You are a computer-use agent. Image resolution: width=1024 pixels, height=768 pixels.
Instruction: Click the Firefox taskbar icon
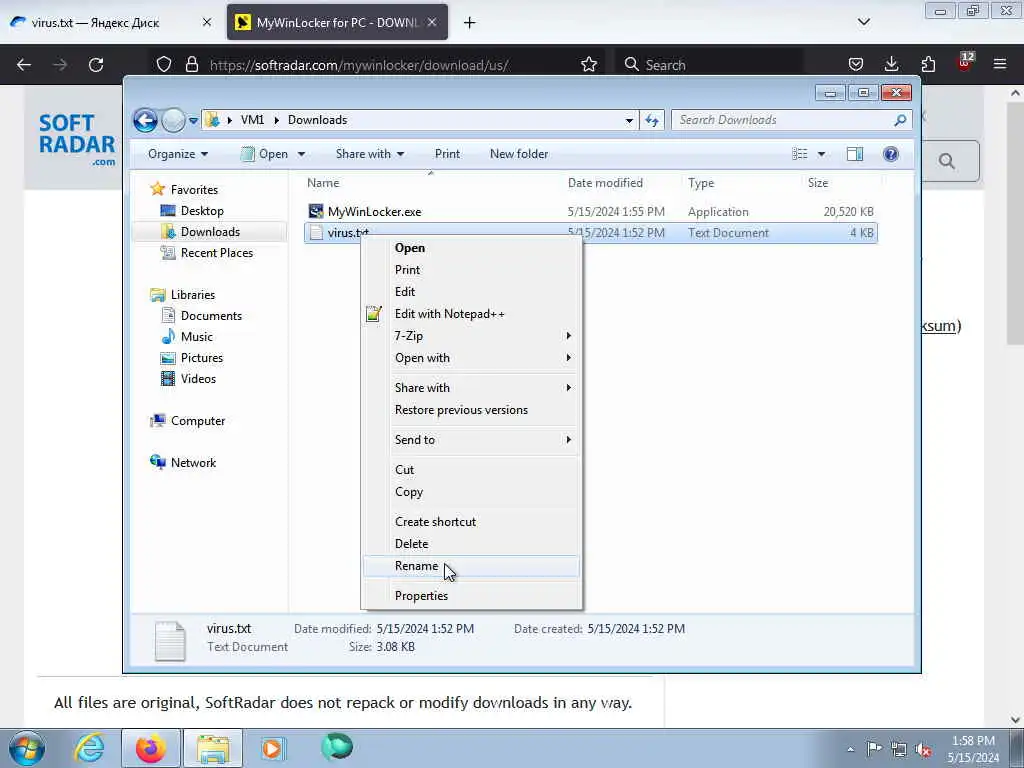point(150,748)
